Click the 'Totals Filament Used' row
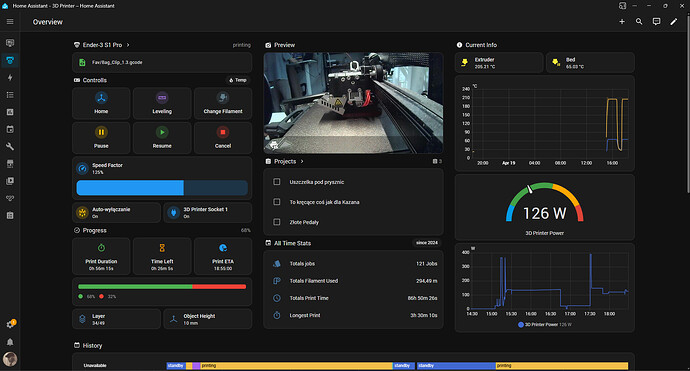Image resolution: width=690 pixels, height=371 pixels. tap(353, 281)
